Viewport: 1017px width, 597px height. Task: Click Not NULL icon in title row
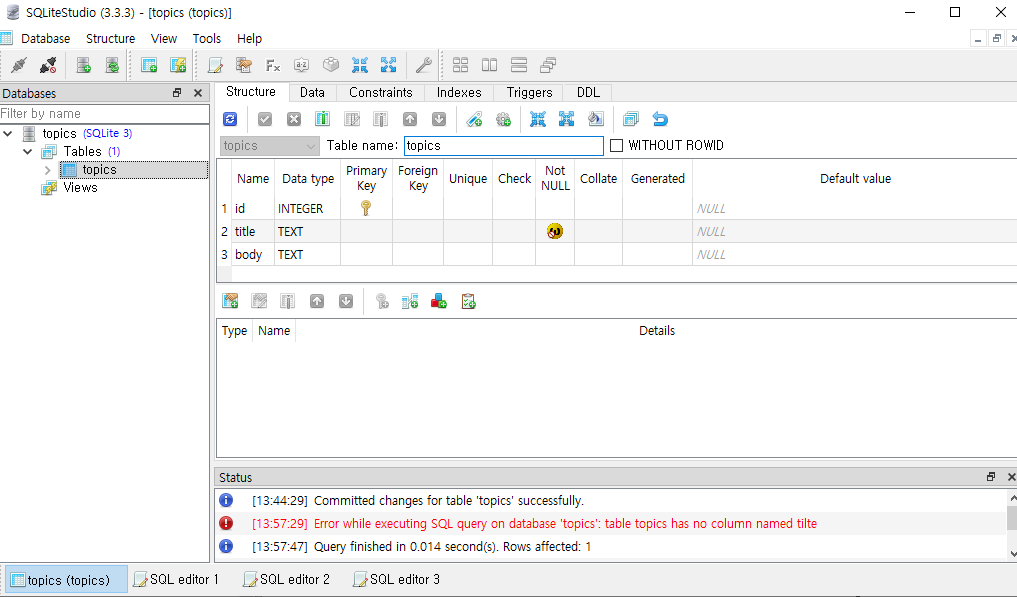(555, 231)
